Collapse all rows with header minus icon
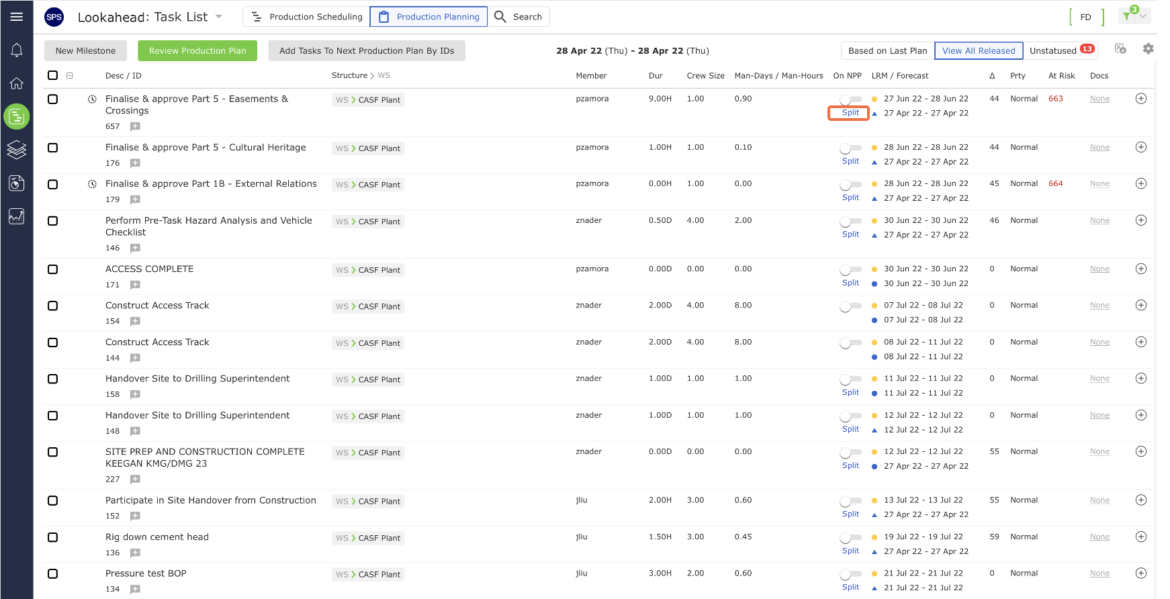Image resolution: width=1170 pixels, height=599 pixels. [69, 75]
